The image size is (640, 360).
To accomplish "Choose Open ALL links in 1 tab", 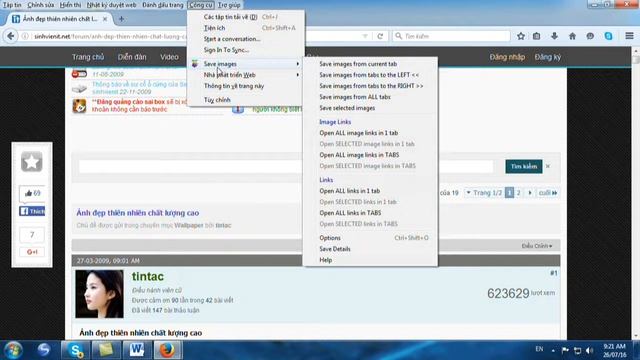I will tap(349, 191).
